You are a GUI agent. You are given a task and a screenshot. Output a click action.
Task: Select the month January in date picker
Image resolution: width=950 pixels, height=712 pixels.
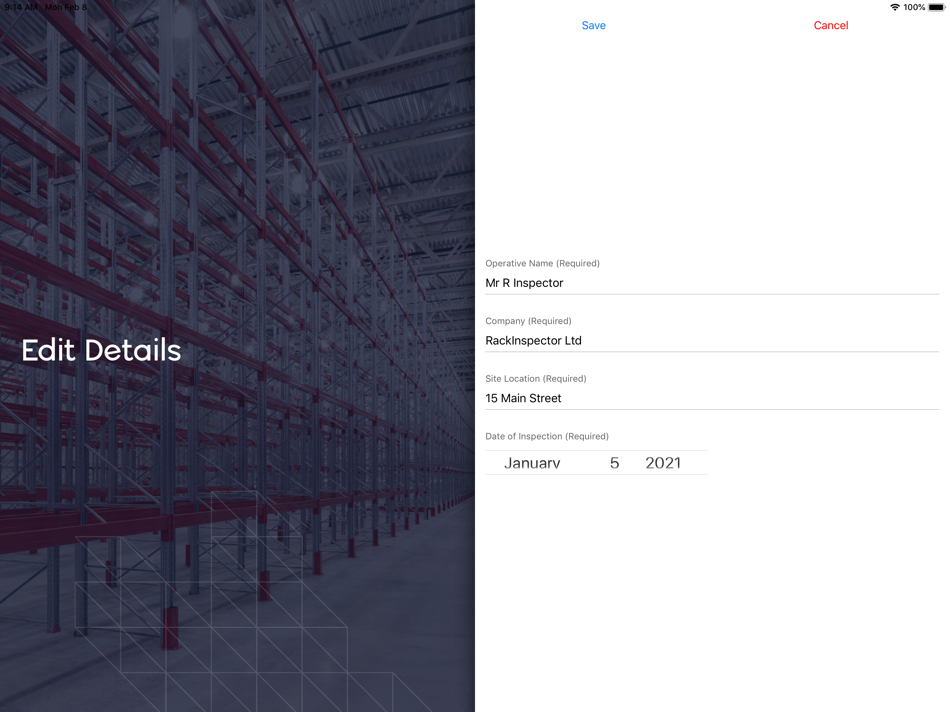coord(532,463)
